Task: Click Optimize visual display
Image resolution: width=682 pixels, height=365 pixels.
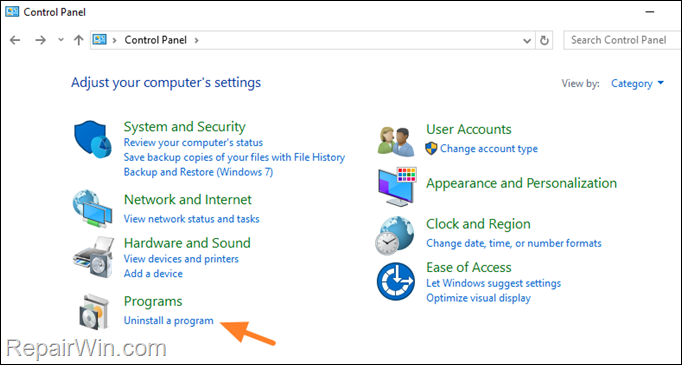Action: [478, 298]
